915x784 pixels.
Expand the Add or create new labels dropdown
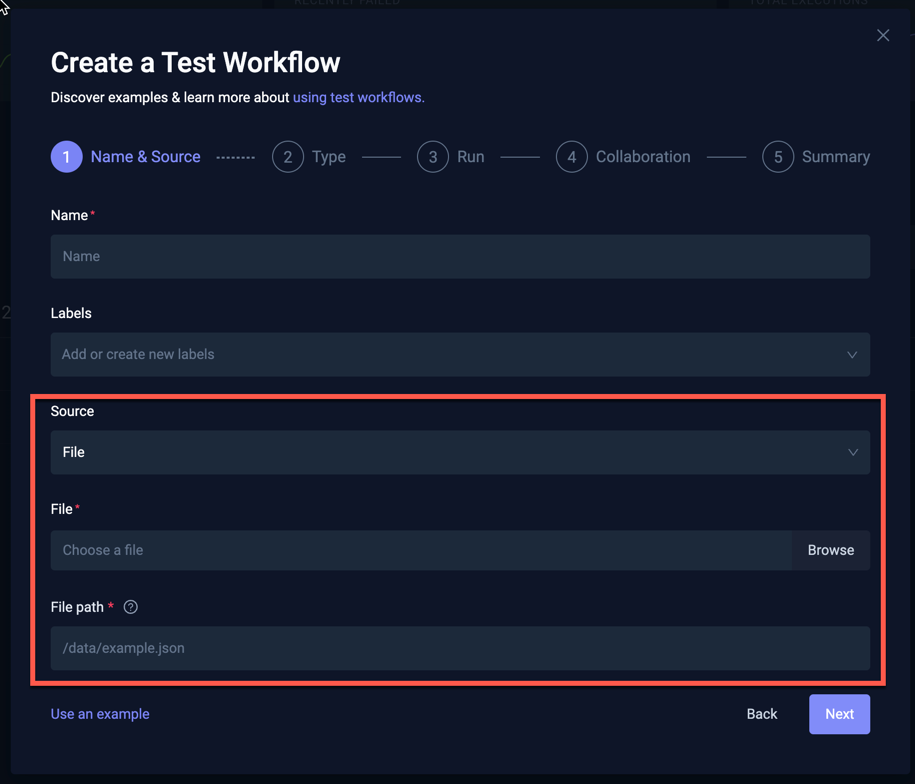click(460, 354)
